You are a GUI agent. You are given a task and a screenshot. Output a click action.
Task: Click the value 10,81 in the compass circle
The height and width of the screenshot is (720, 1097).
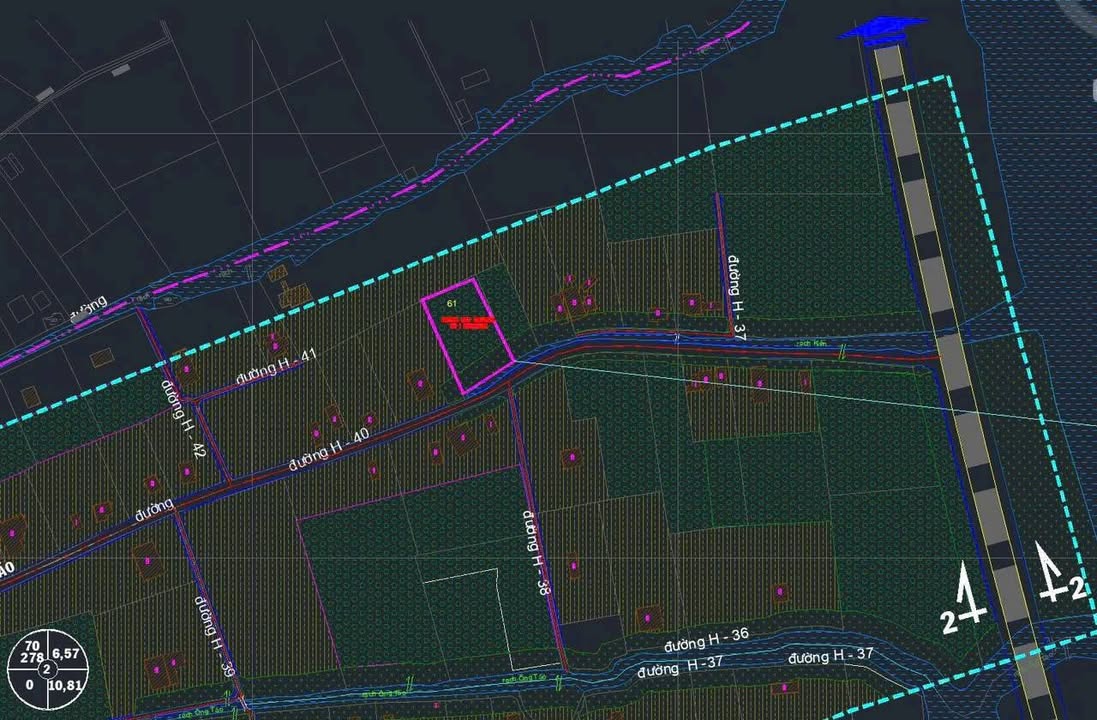(64, 685)
